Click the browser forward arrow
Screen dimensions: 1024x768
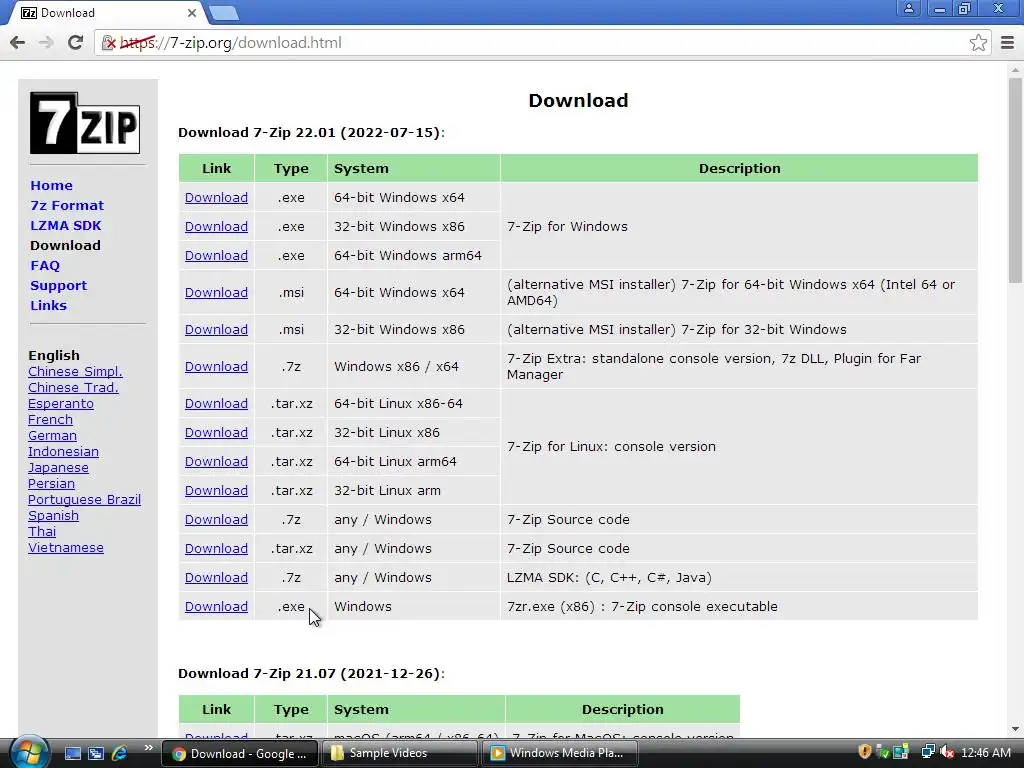click(x=46, y=43)
